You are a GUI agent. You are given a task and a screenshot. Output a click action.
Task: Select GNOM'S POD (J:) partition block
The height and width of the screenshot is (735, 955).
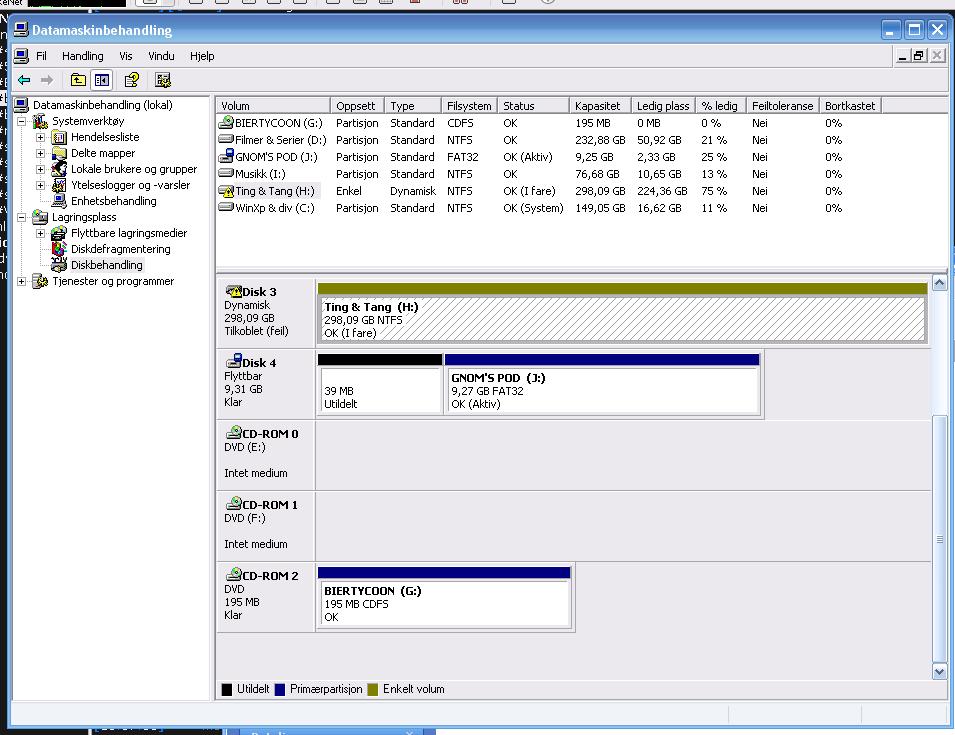click(x=602, y=384)
